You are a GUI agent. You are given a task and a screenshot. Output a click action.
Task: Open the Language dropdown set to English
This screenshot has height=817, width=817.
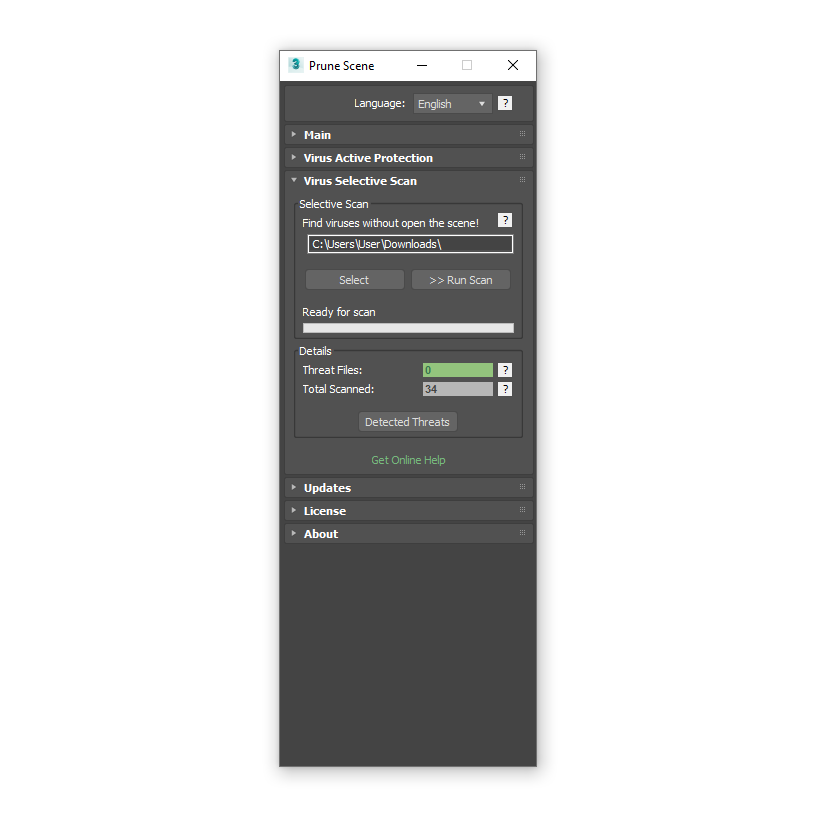[452, 104]
